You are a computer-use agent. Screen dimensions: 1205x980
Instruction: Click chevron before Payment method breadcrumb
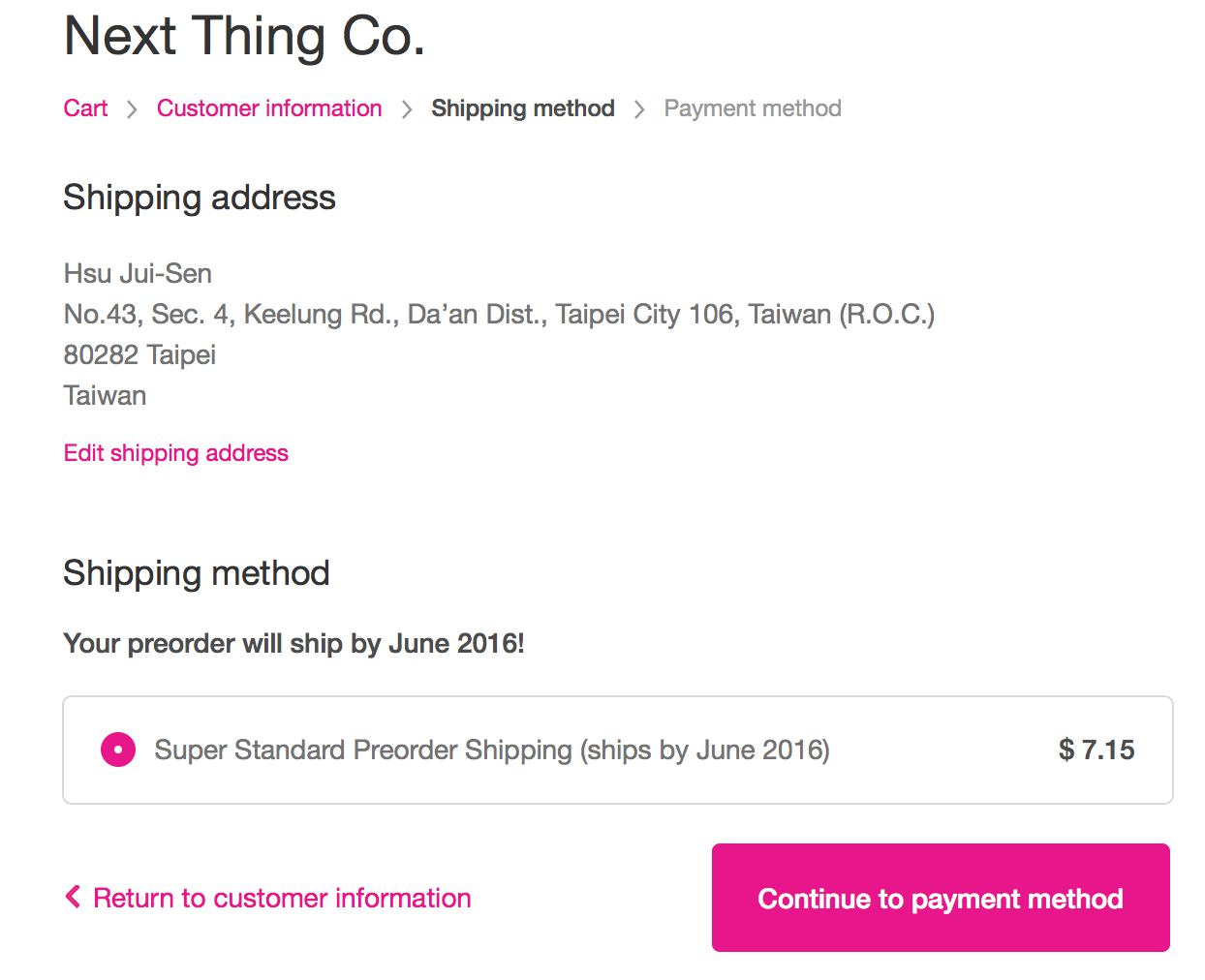pyautogui.click(x=639, y=109)
